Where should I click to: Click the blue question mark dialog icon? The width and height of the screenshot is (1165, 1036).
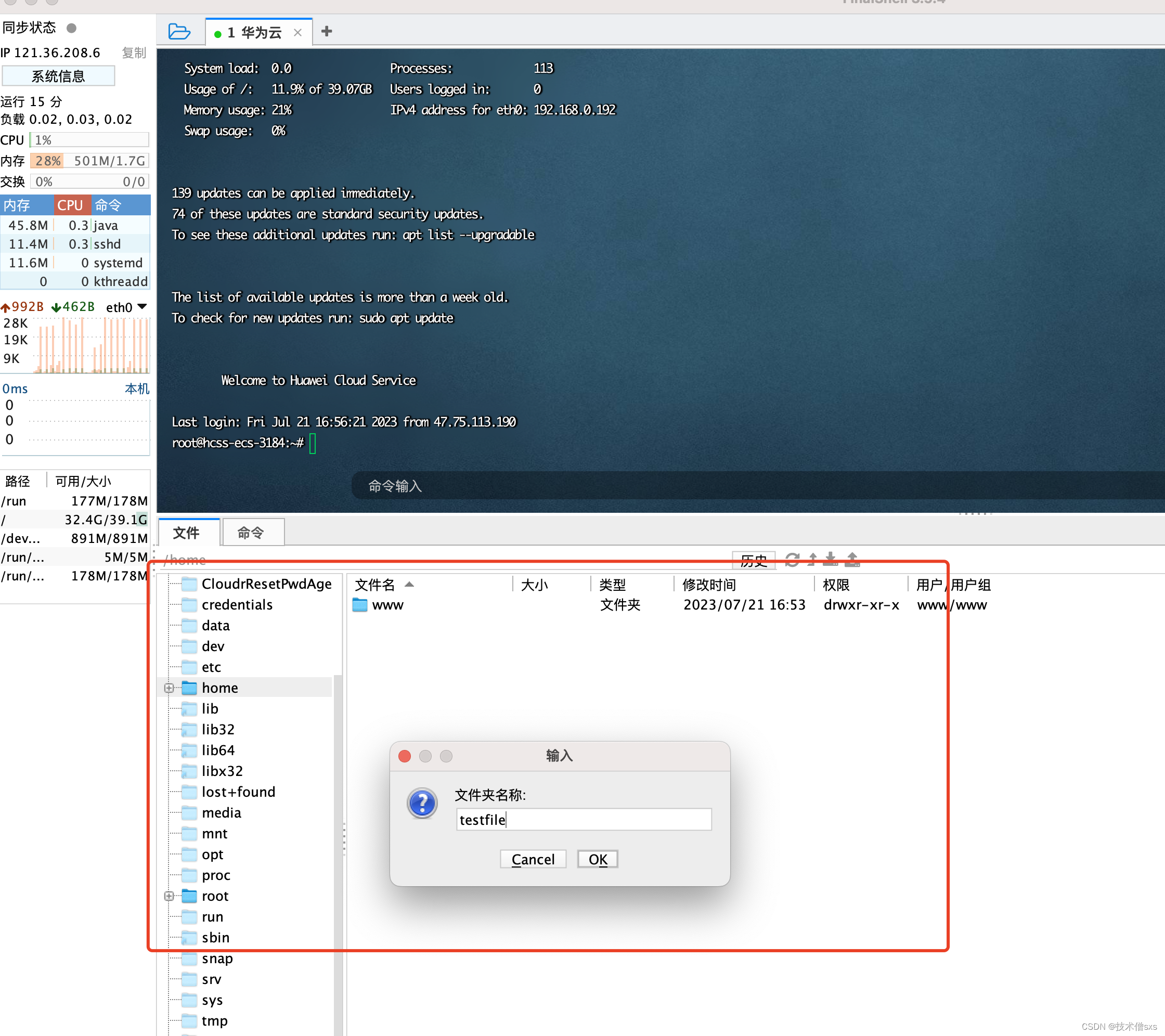click(x=422, y=803)
